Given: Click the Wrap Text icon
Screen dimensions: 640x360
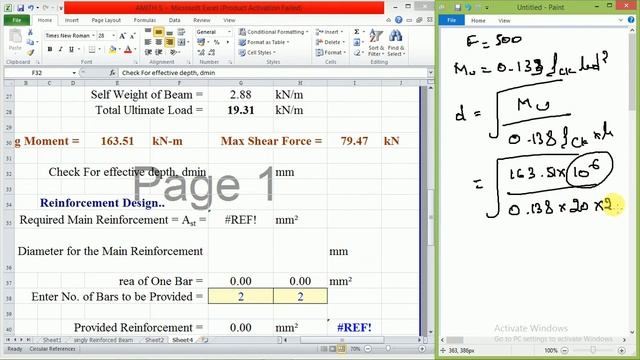Looking at the screenshot, I should 181,32.
